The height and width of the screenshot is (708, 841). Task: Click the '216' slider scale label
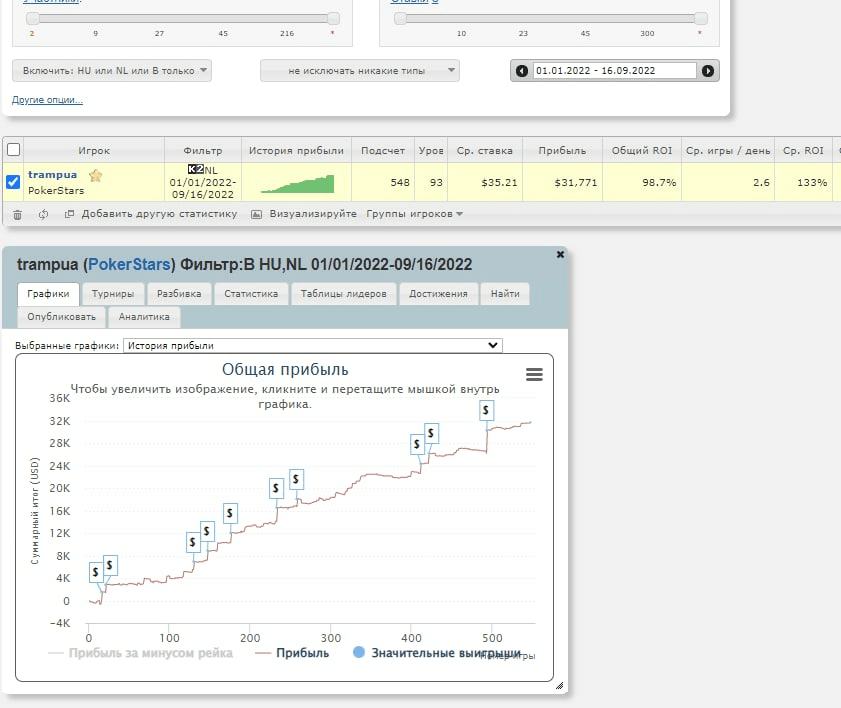(287, 33)
